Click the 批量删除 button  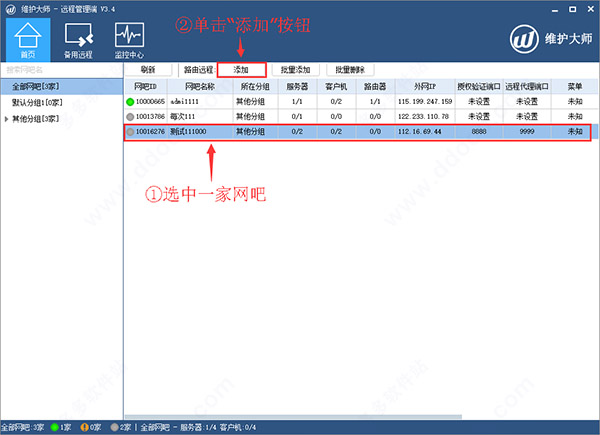pos(350,70)
